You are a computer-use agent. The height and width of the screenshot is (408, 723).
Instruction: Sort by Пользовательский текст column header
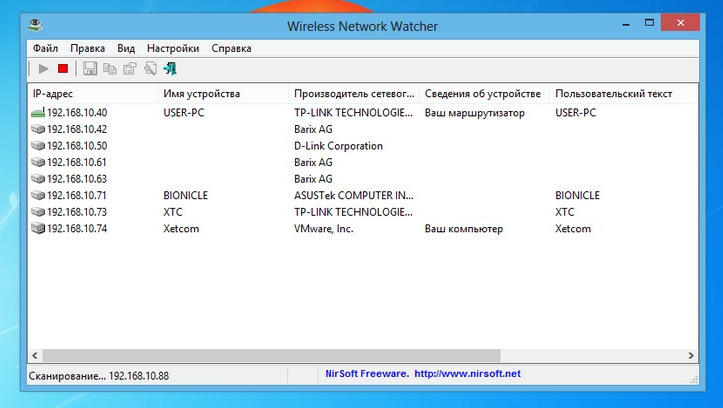[622, 94]
